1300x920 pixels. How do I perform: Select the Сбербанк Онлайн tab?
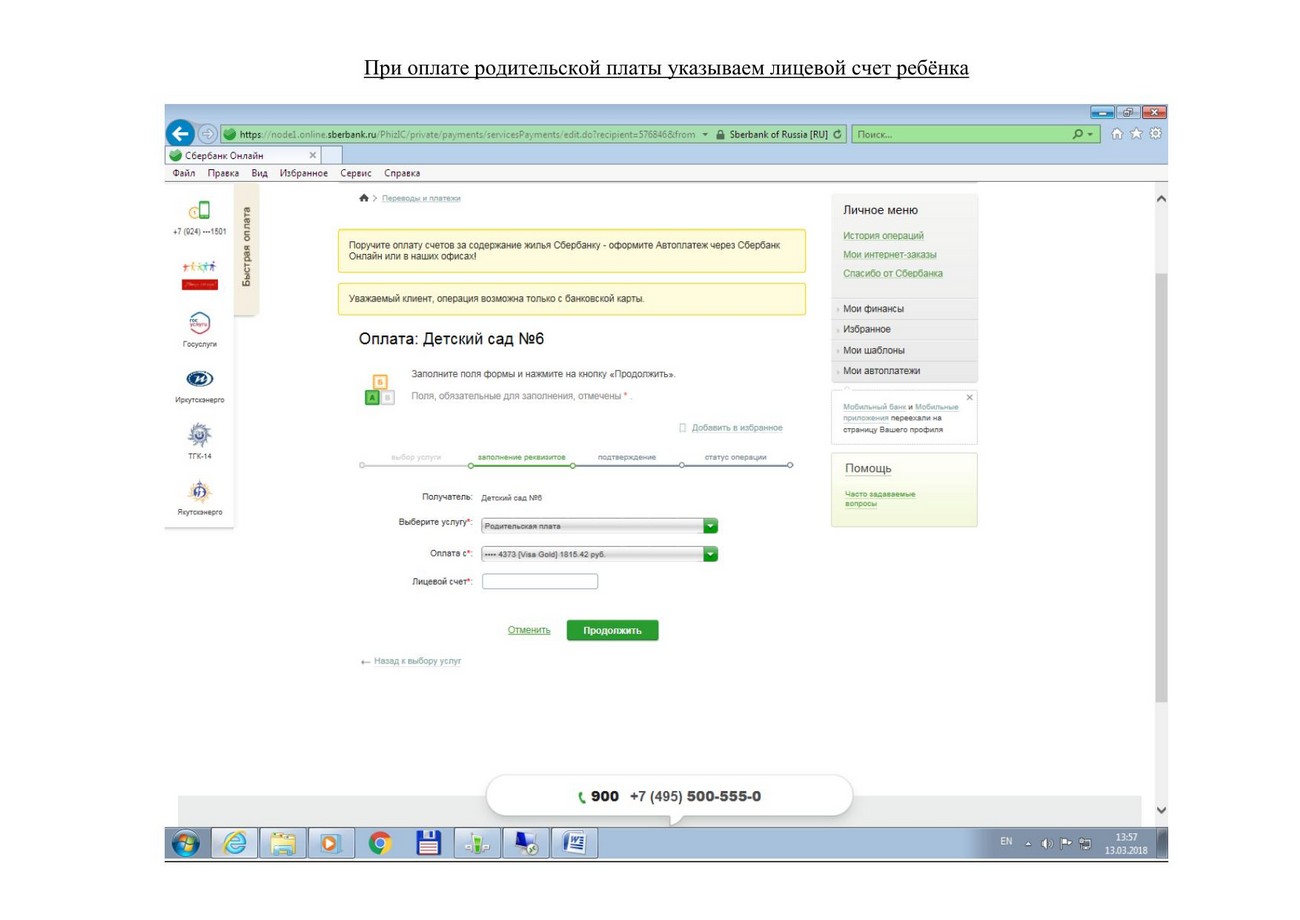[x=243, y=155]
